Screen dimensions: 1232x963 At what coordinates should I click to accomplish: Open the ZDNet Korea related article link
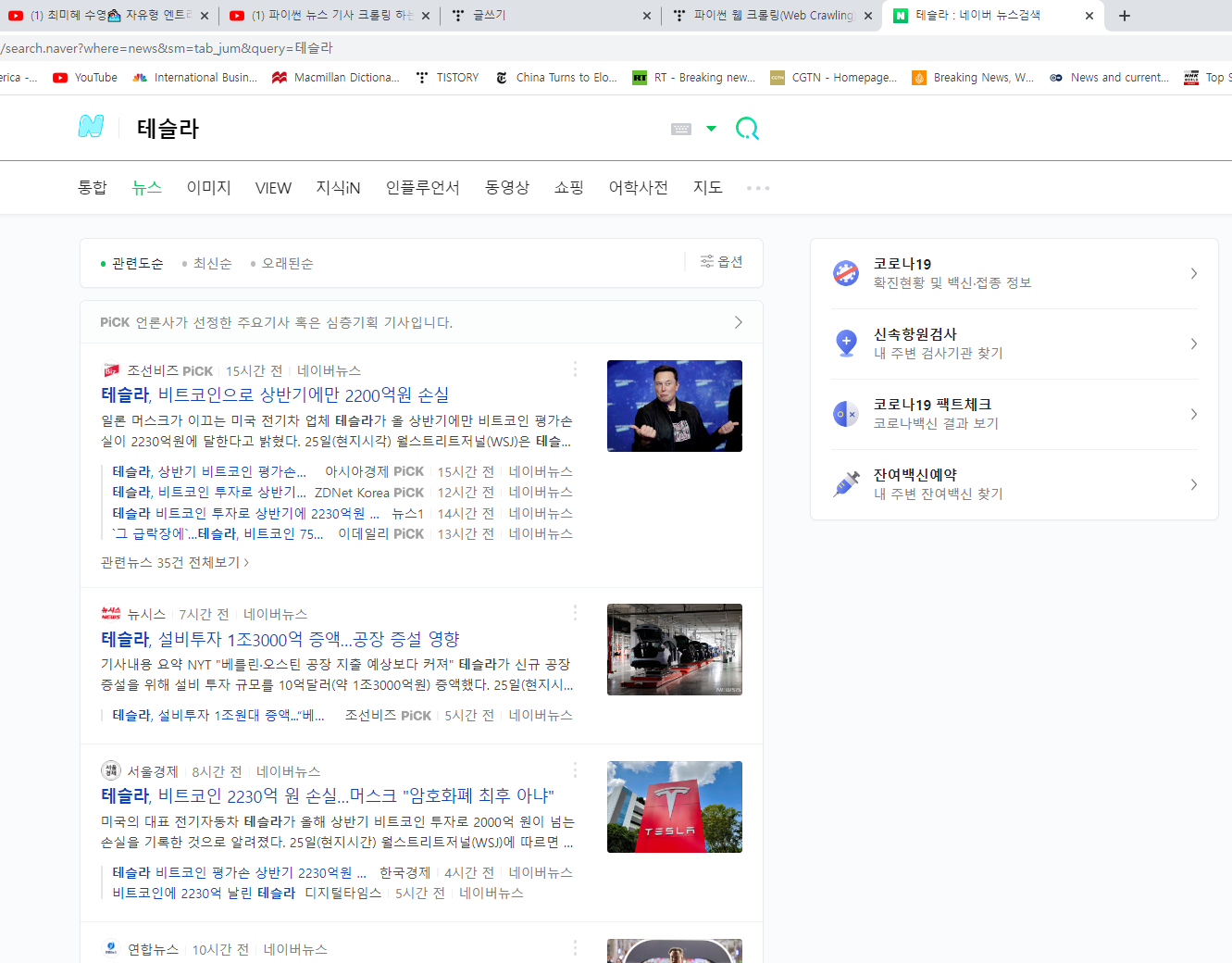click(209, 493)
